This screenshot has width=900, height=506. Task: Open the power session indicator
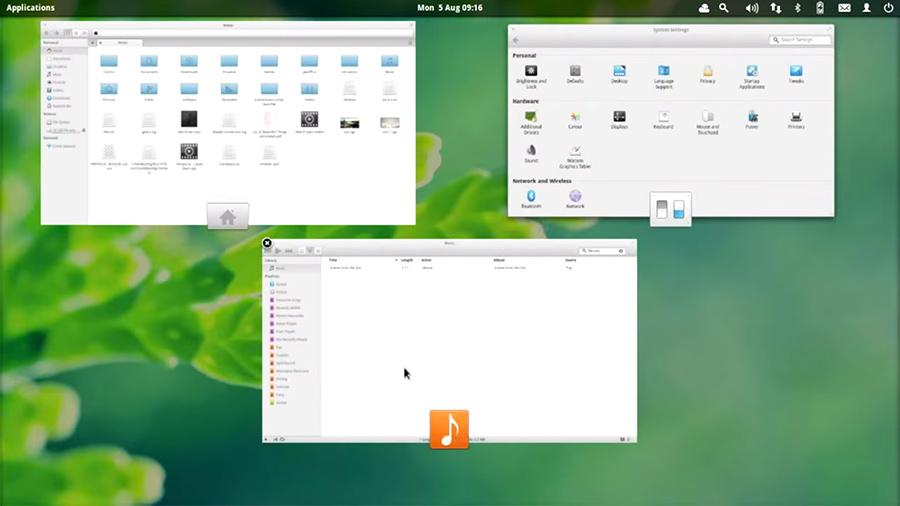(x=888, y=8)
